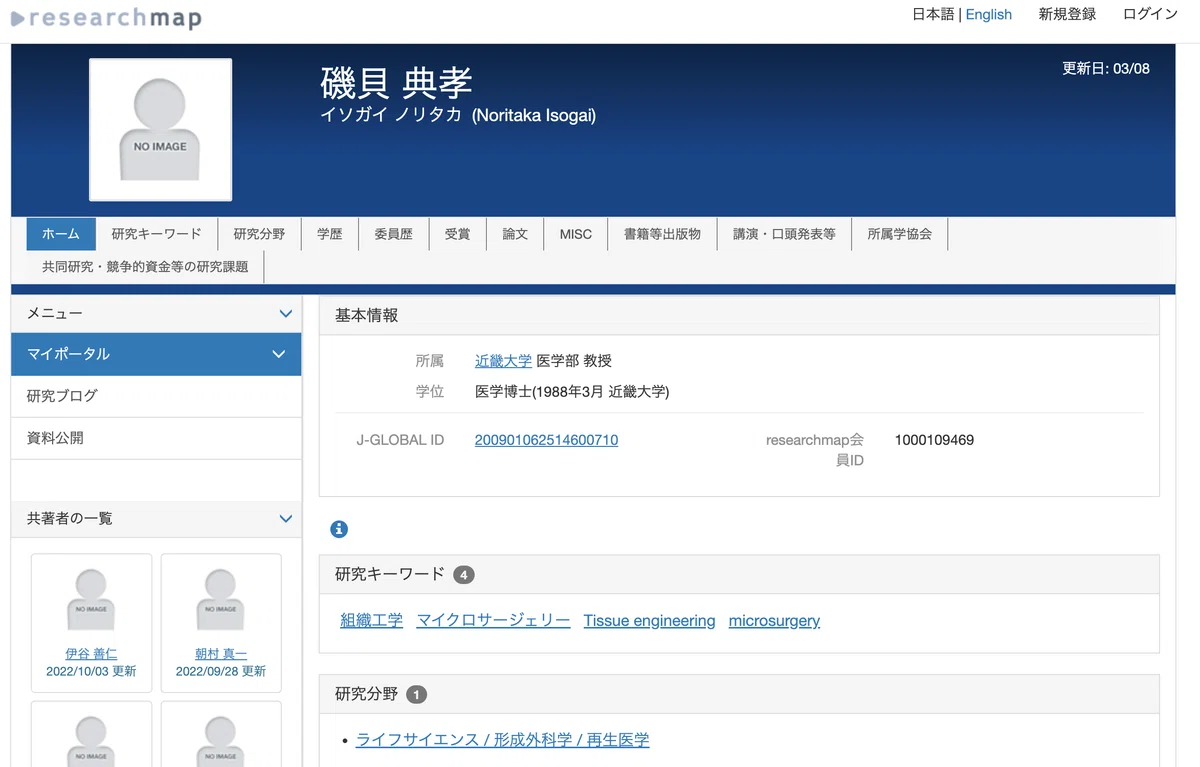Open 伊谷 善仁 coauthor avatar
The width and height of the screenshot is (1200, 767).
pos(91,600)
